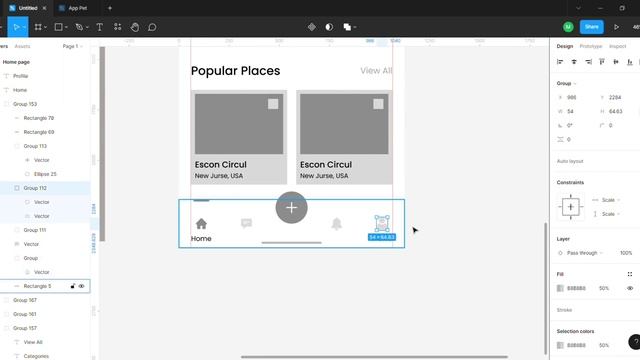Open Move tool options dropdown arrow

pos(24,27)
